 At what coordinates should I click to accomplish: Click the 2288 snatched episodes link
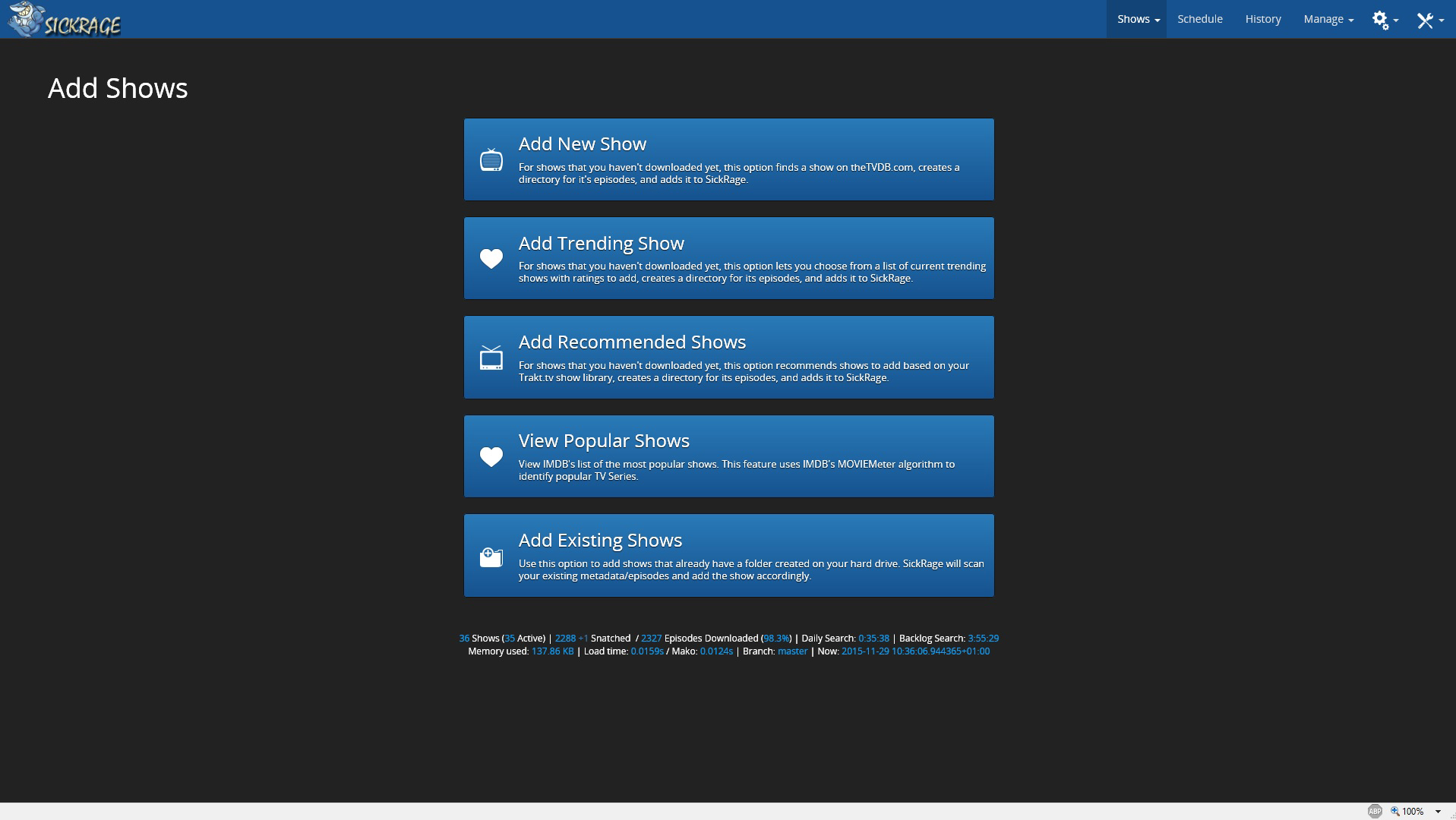click(565, 639)
